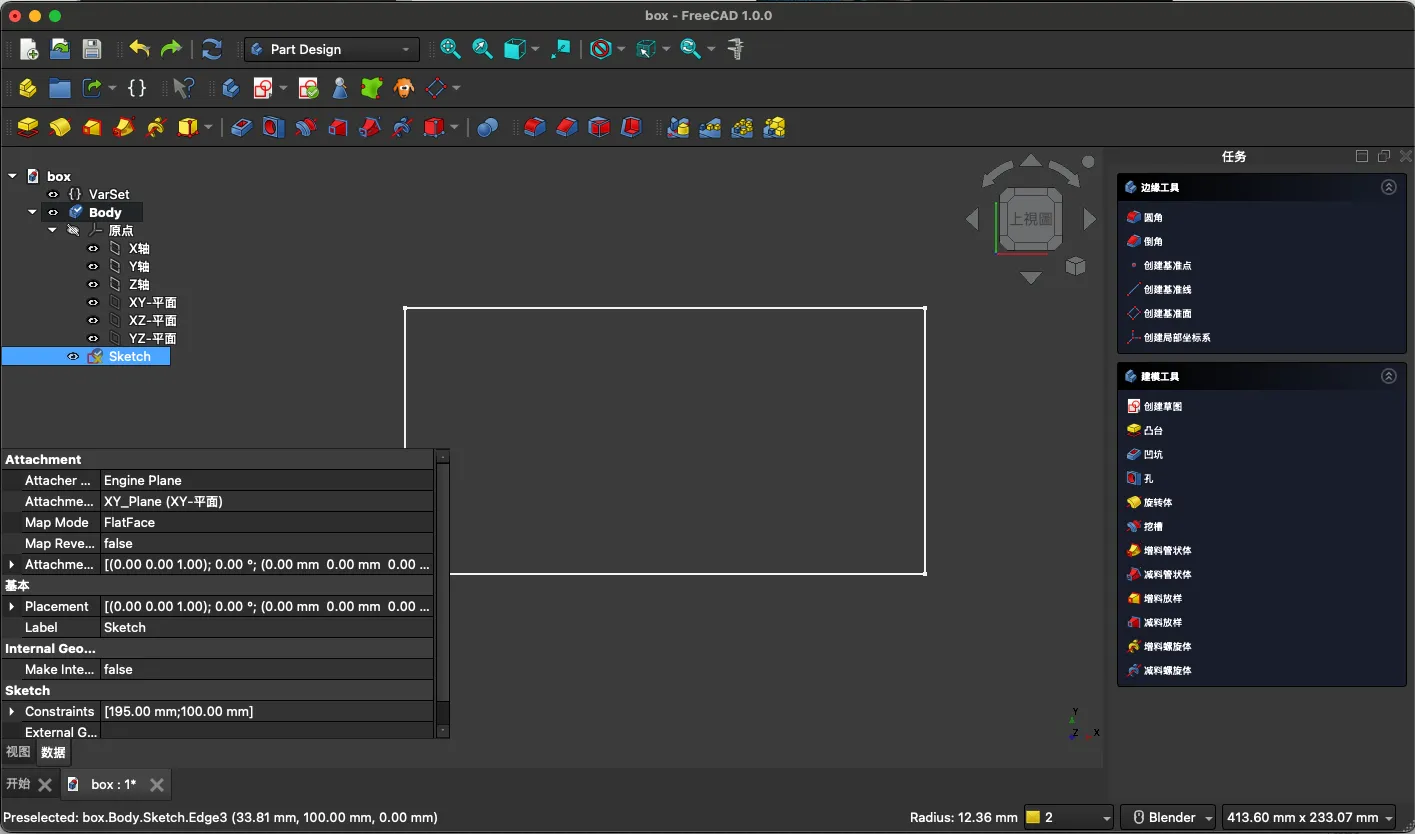The height and width of the screenshot is (834, 1415).
Task: Collapse the 建模工具 task section
Action: [x=1388, y=376]
